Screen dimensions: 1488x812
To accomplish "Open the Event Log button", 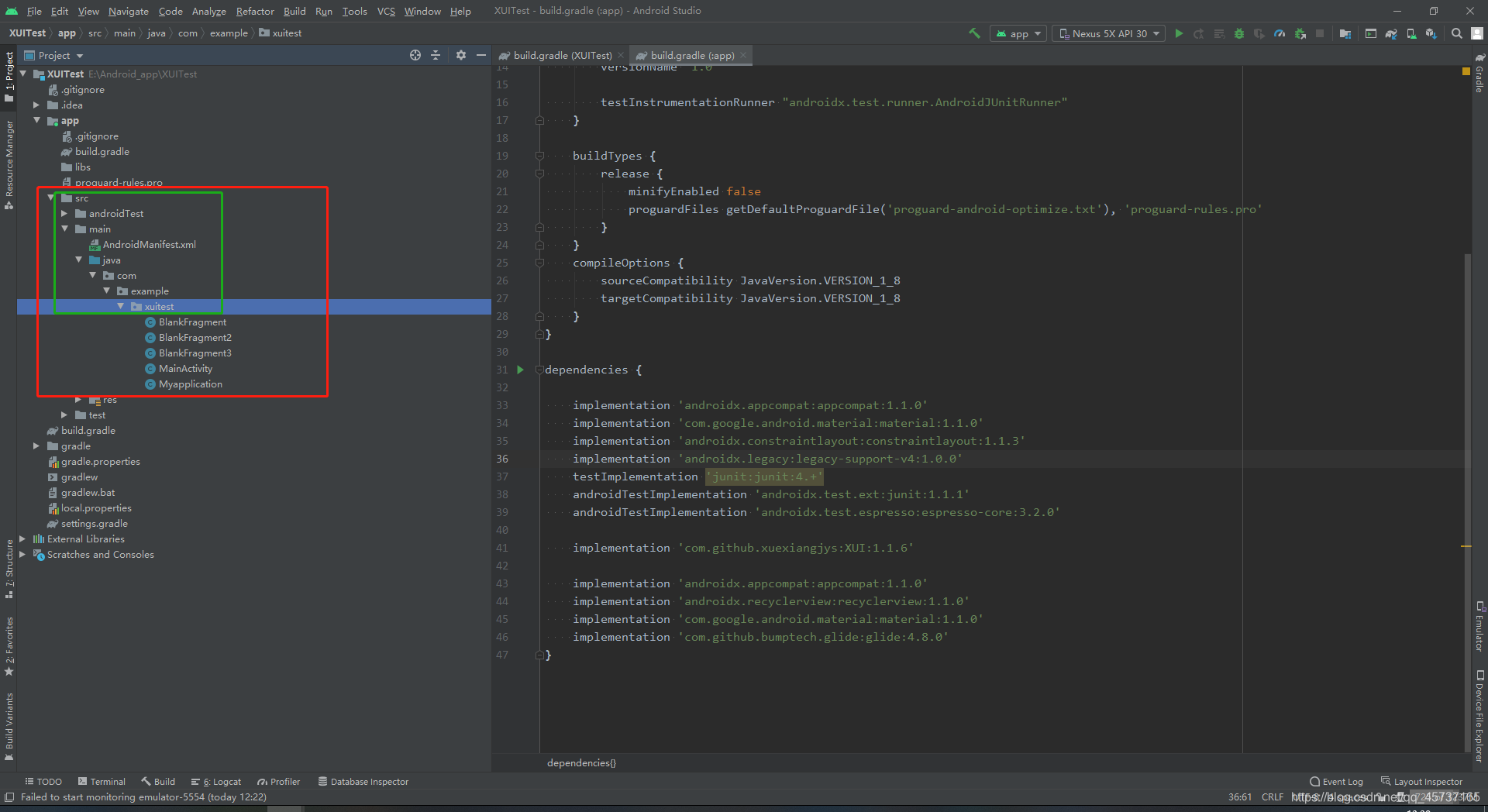I will [1336, 782].
